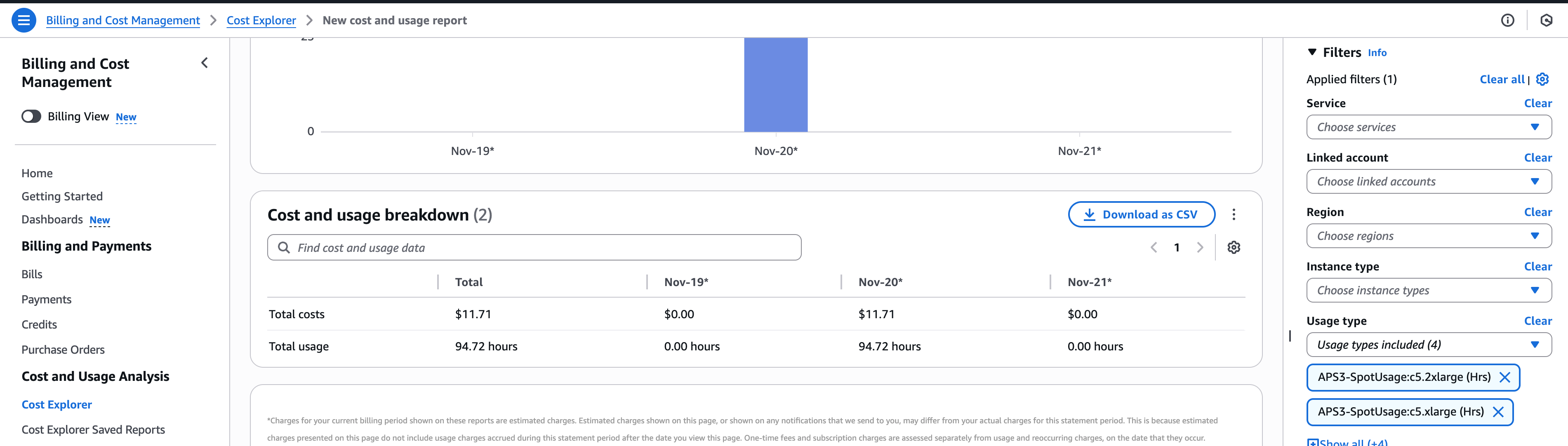Open filter settings gear beside Clear all

(x=1542, y=79)
